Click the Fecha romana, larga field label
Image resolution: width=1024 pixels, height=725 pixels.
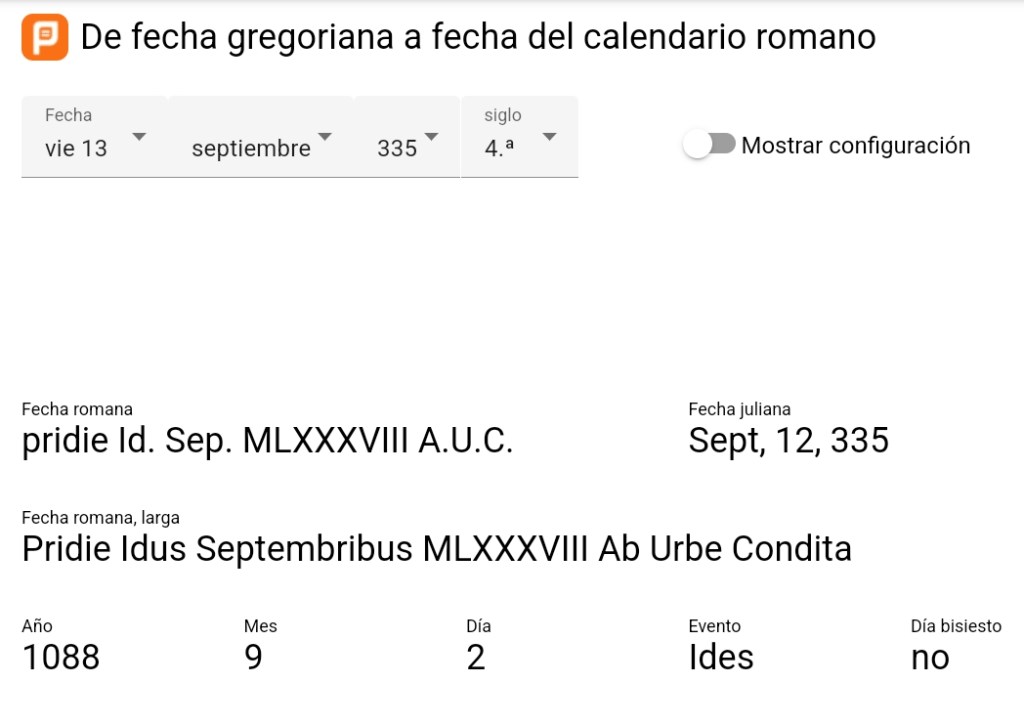pyautogui.click(x=100, y=517)
